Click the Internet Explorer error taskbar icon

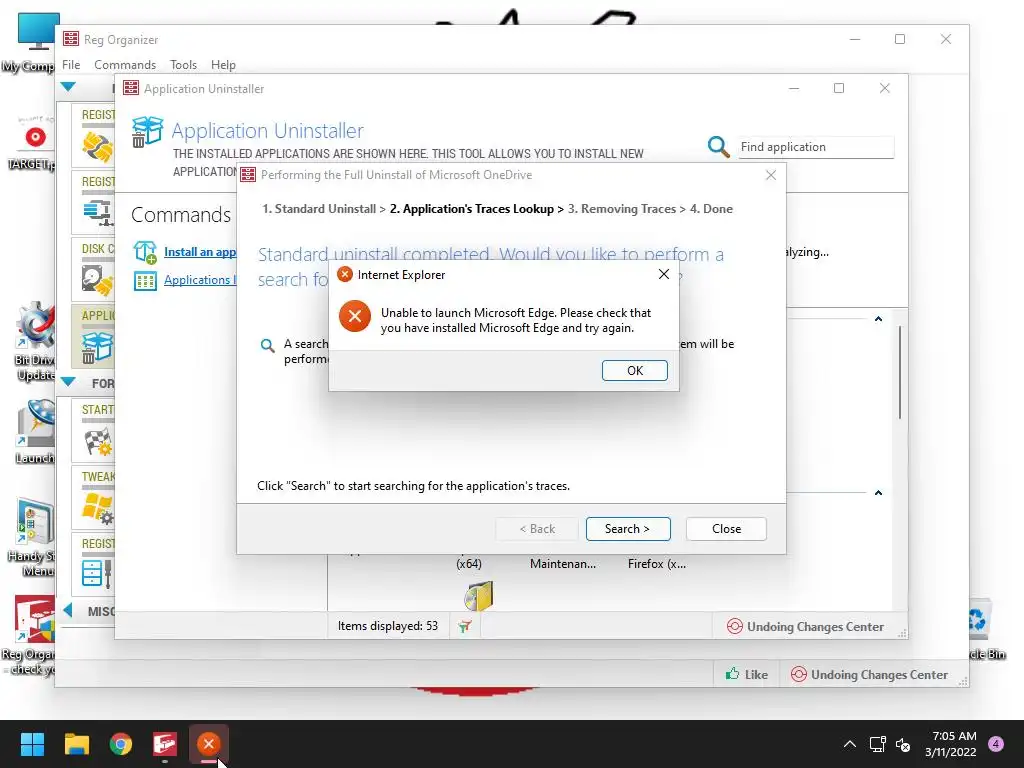click(208, 744)
